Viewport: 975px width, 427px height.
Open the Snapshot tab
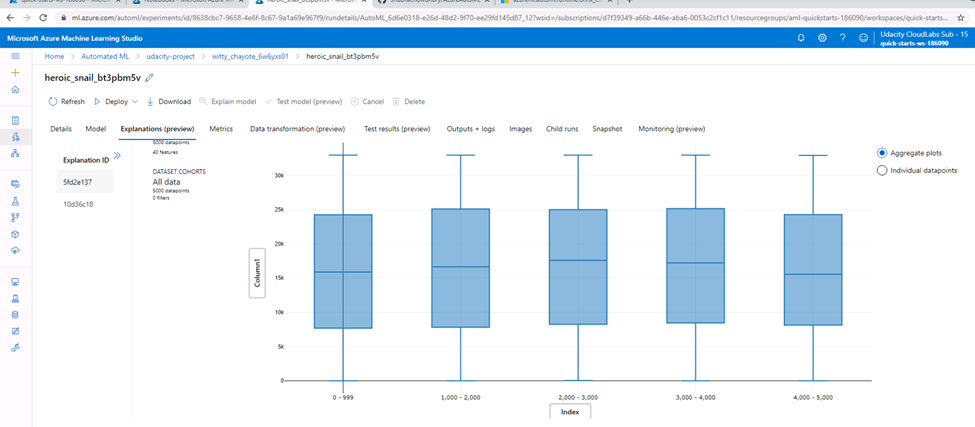point(607,129)
